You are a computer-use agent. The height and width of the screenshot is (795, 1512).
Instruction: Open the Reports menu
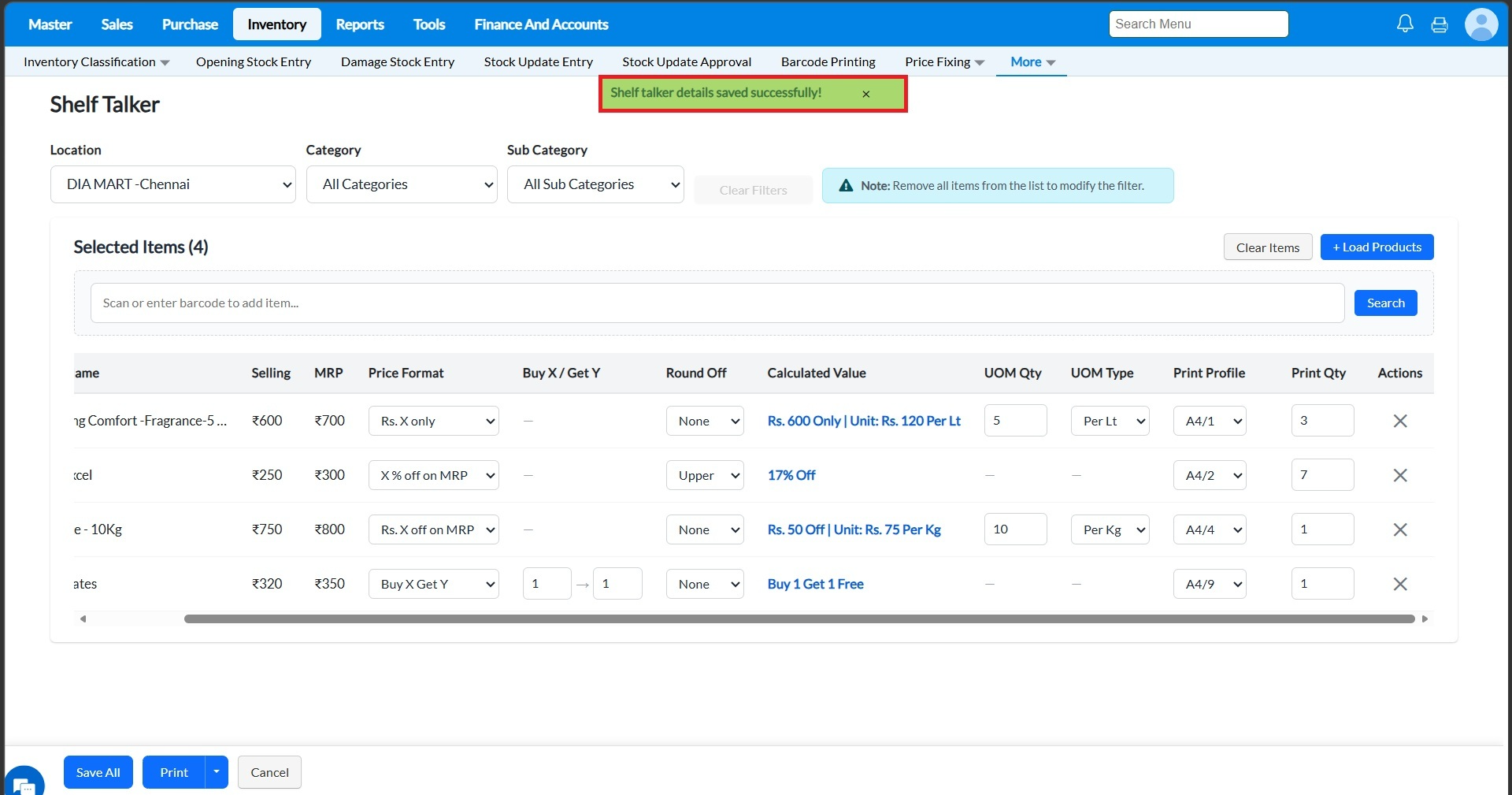[359, 24]
